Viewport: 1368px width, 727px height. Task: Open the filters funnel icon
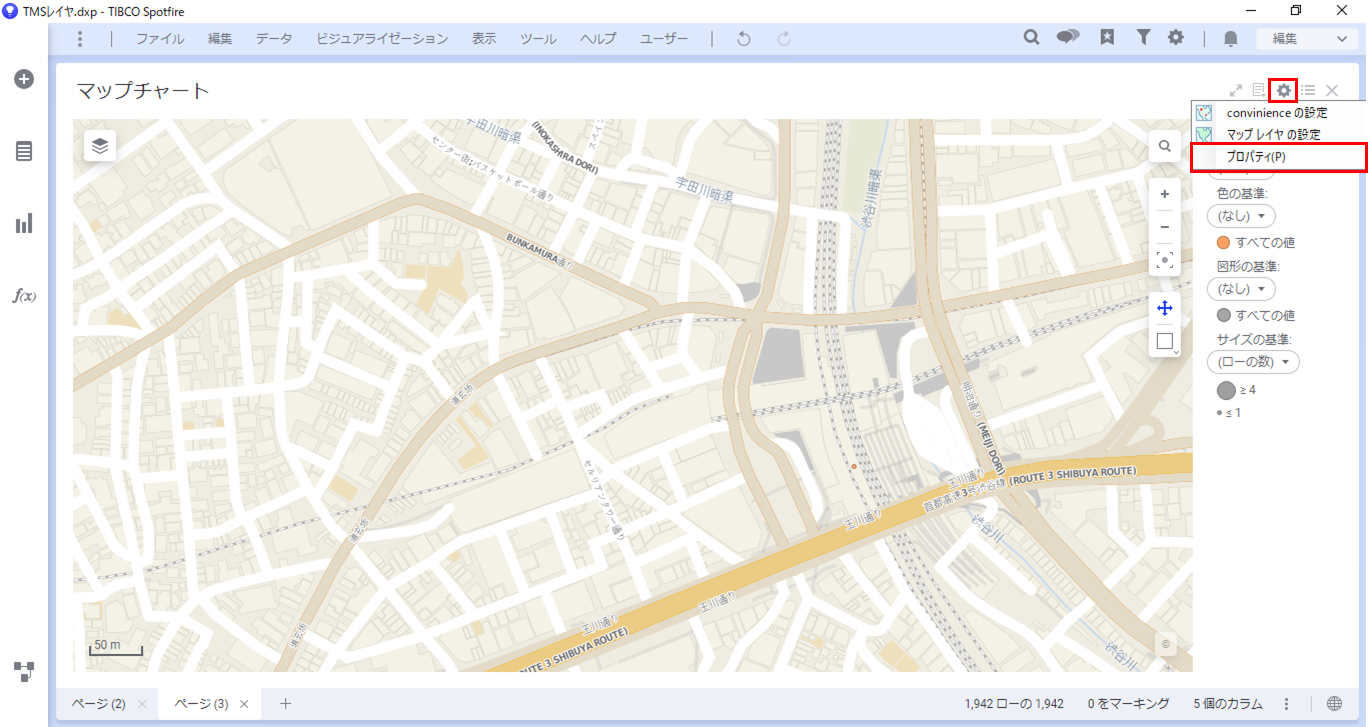click(1143, 38)
